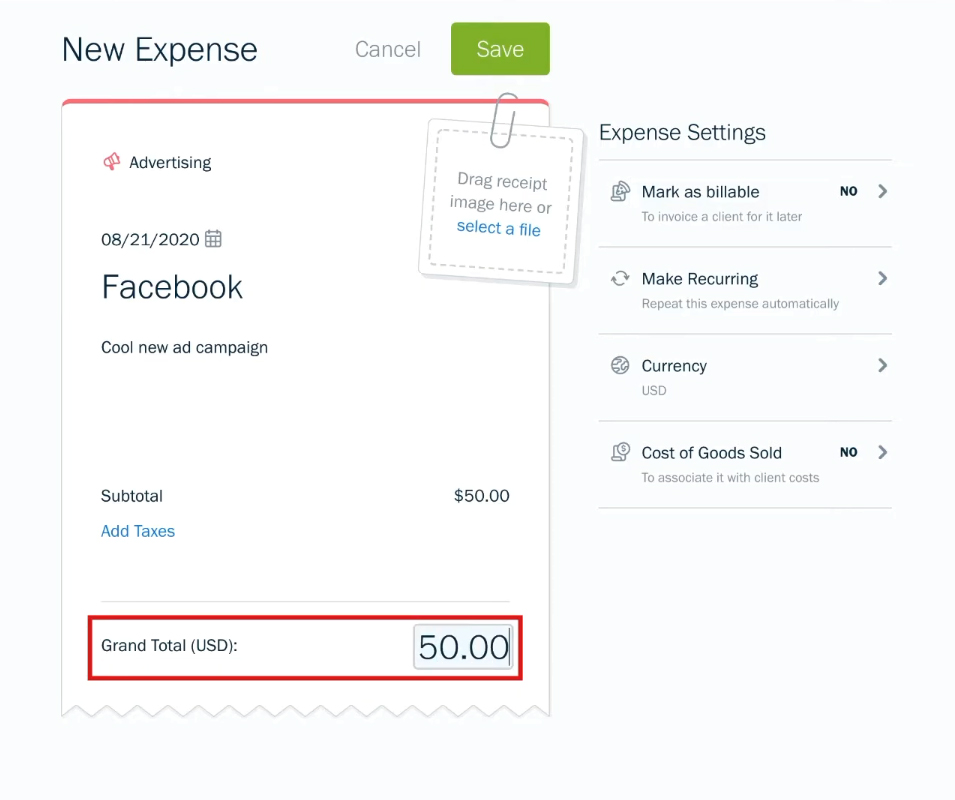955x800 pixels.
Task: Save the new expense
Action: tap(500, 49)
